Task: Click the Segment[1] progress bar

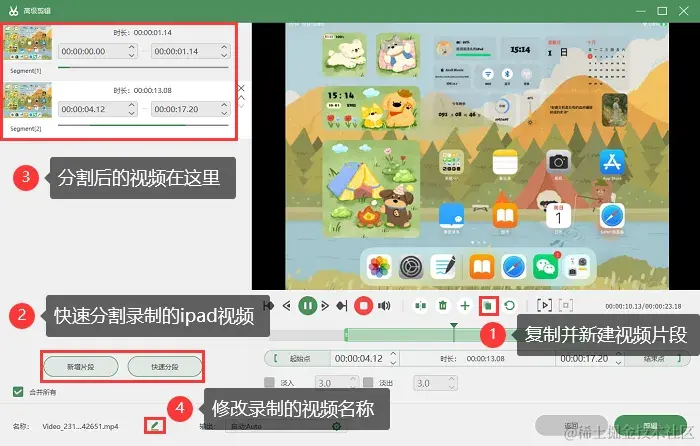Action: click(x=143, y=67)
